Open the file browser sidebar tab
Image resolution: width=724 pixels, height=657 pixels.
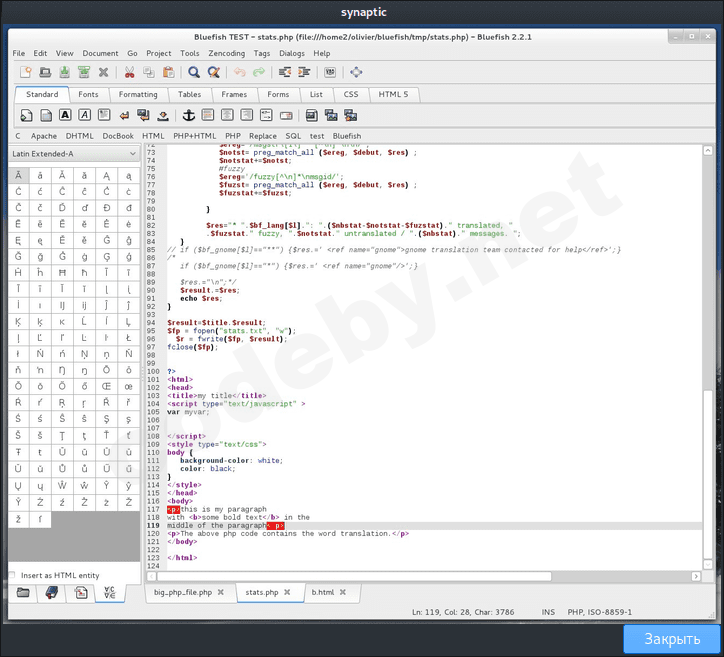pos(23,593)
